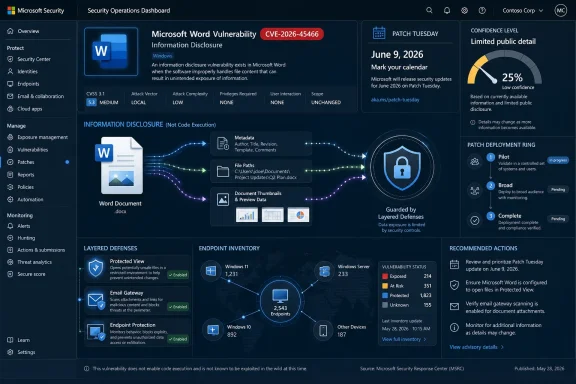Image resolution: width=576 pixels, height=384 pixels.
Task: Click the 25% confidence gauge
Action: tap(504, 68)
